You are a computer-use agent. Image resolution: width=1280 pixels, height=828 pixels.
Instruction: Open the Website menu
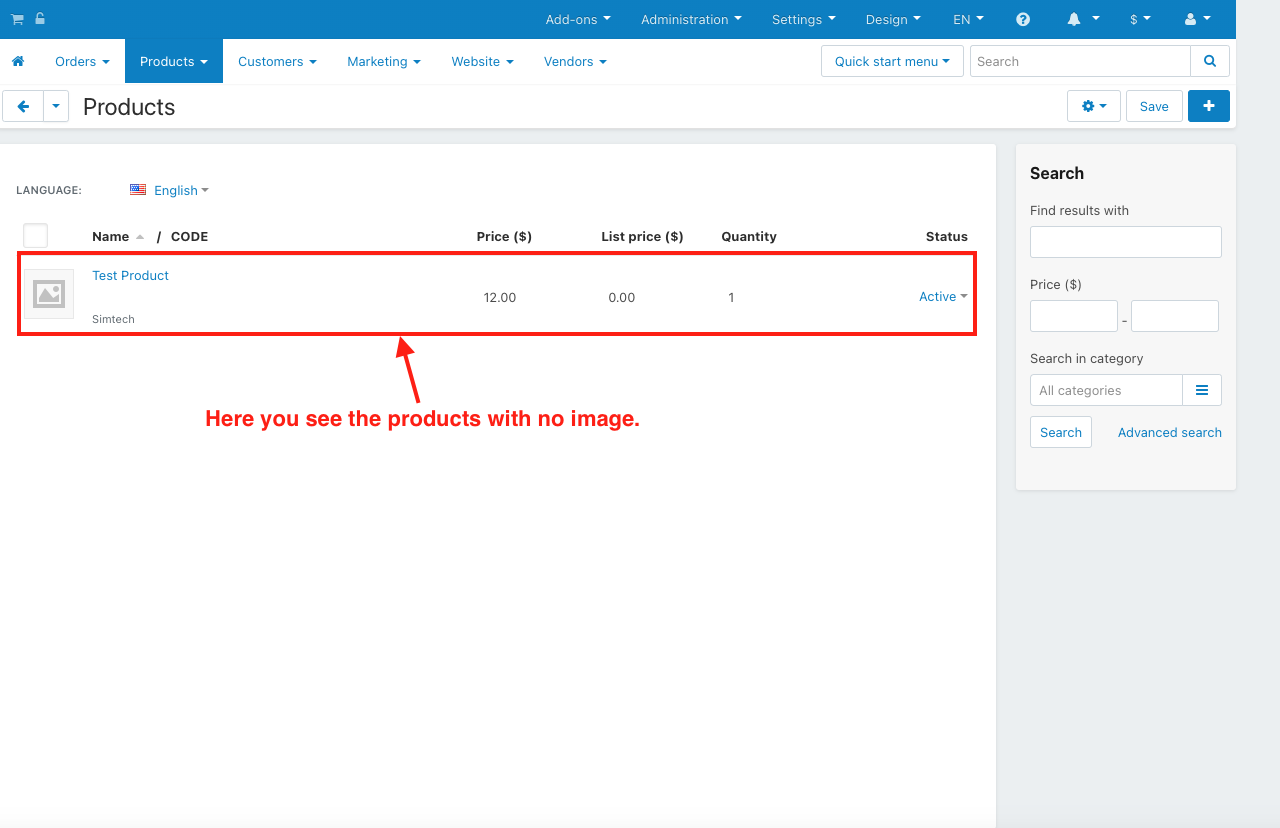482,61
